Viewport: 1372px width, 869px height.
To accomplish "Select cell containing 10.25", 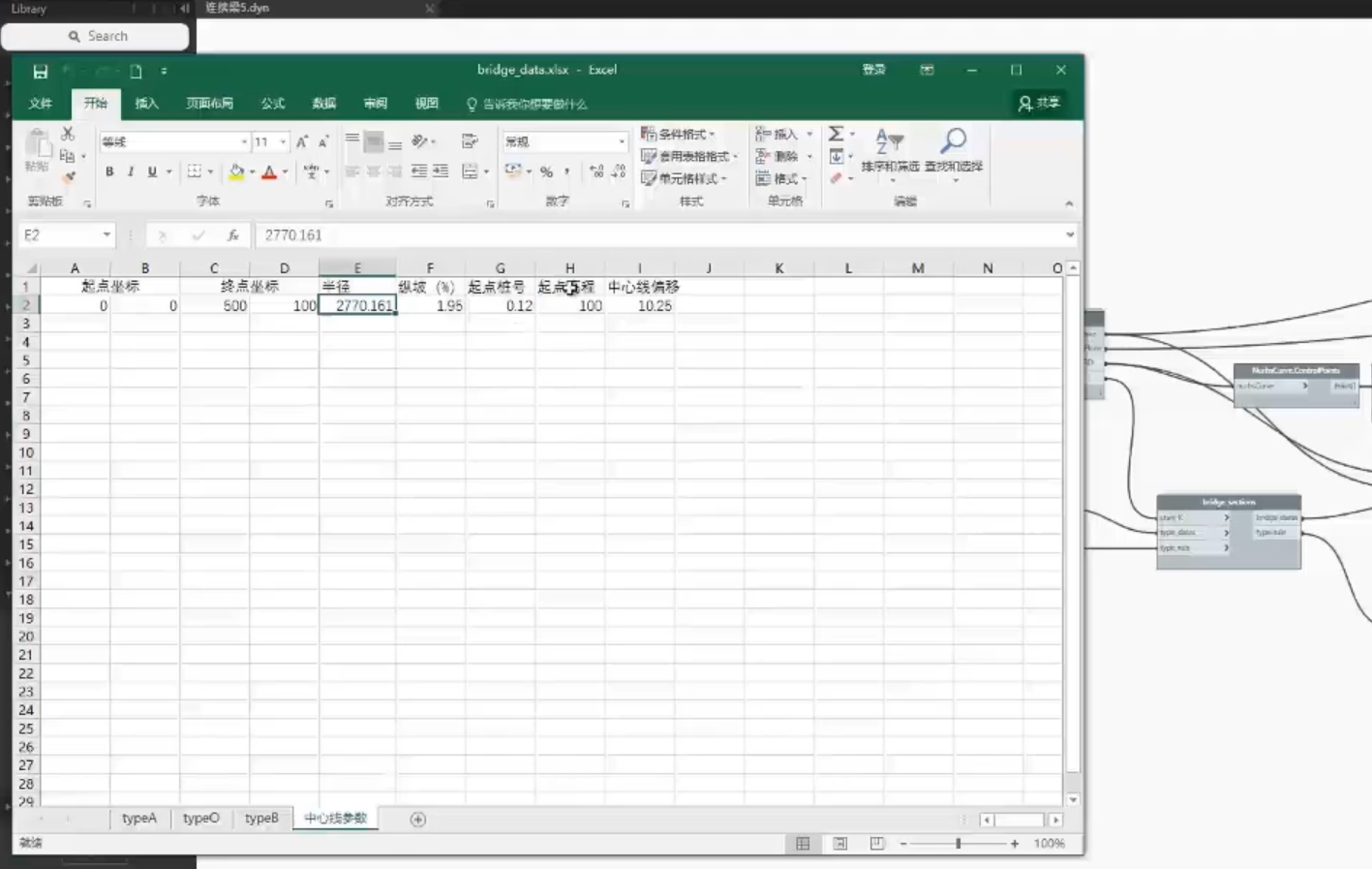I will [640, 305].
